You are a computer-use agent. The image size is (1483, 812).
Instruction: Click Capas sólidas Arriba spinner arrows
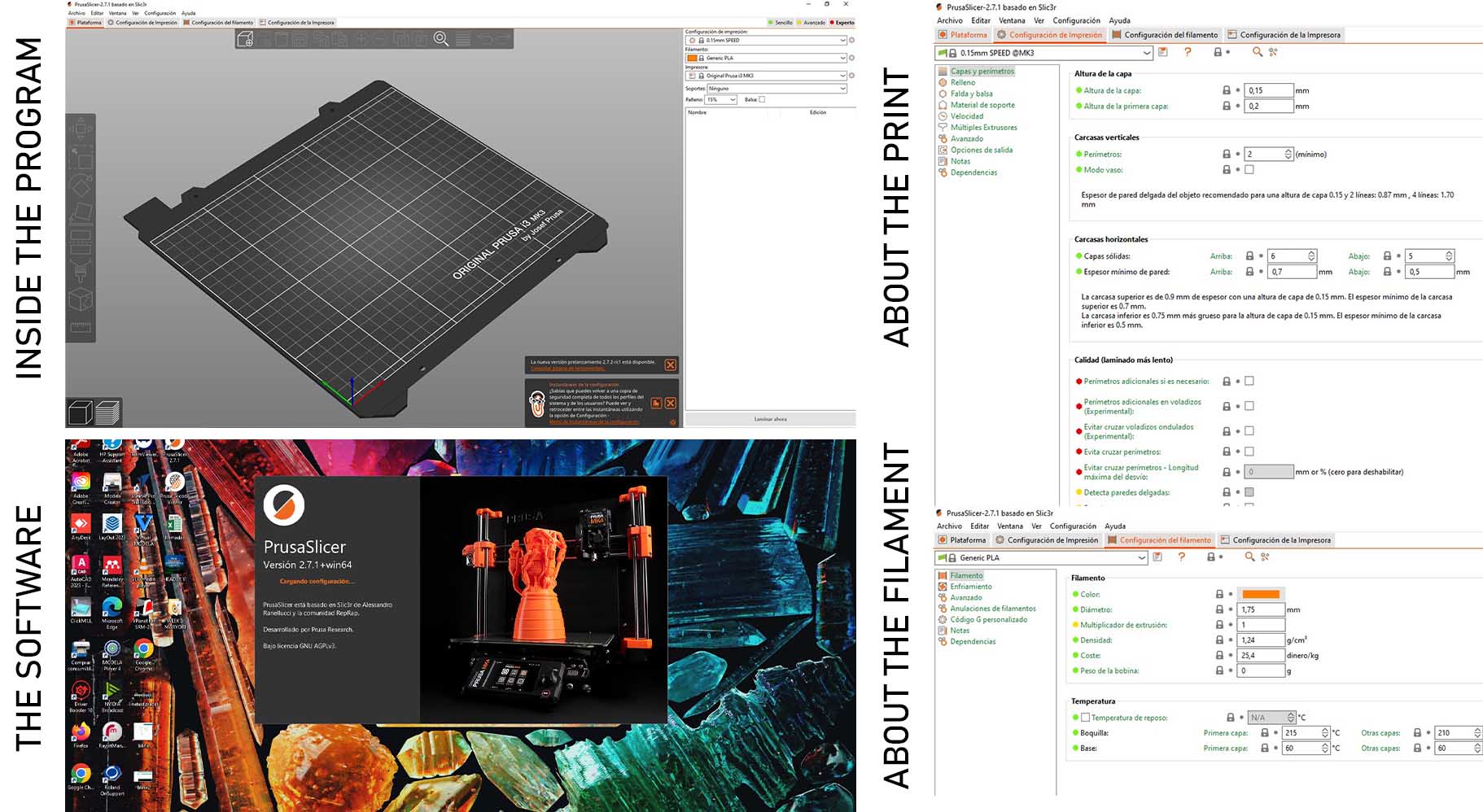[x=1311, y=255]
